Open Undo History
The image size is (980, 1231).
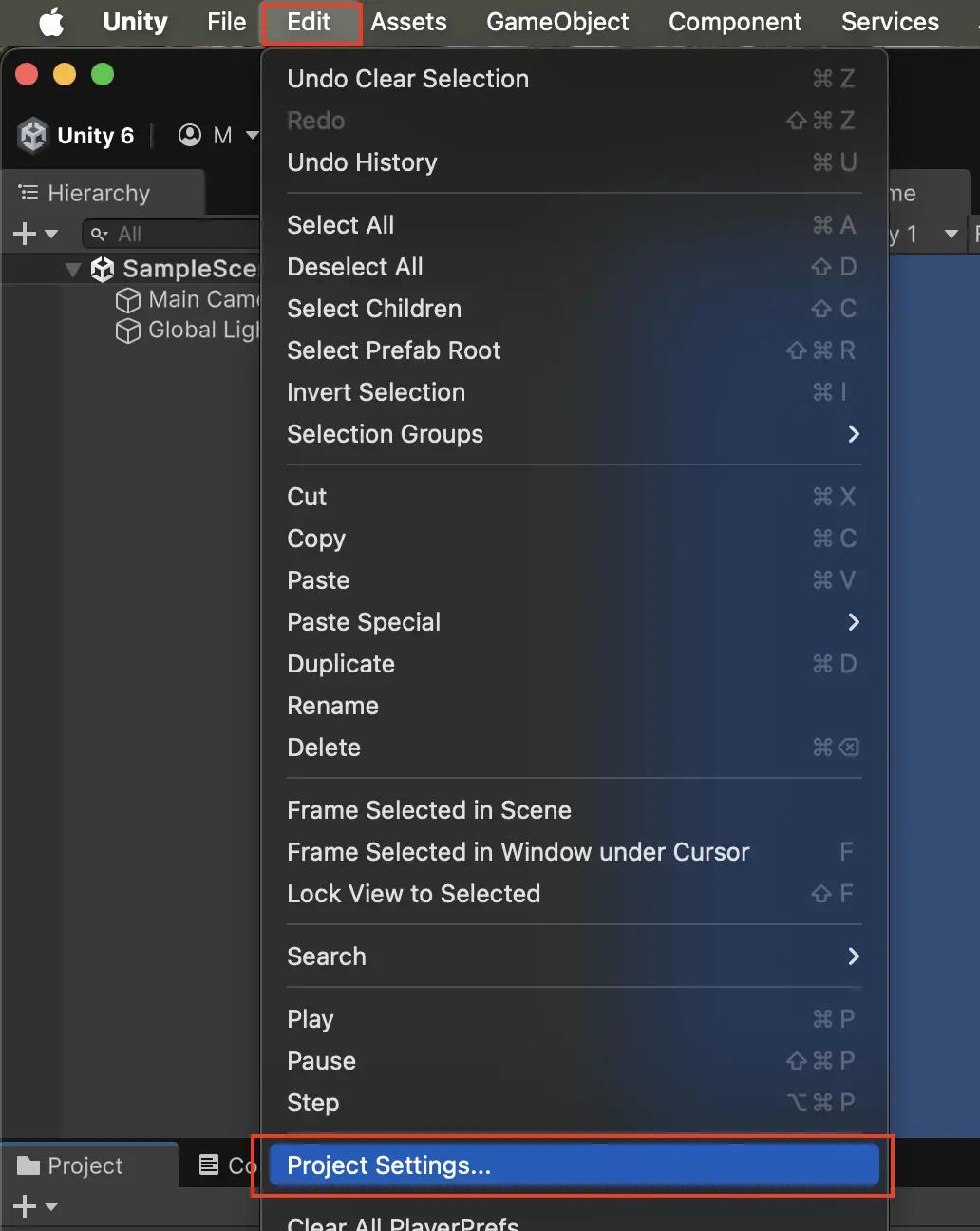(574, 162)
